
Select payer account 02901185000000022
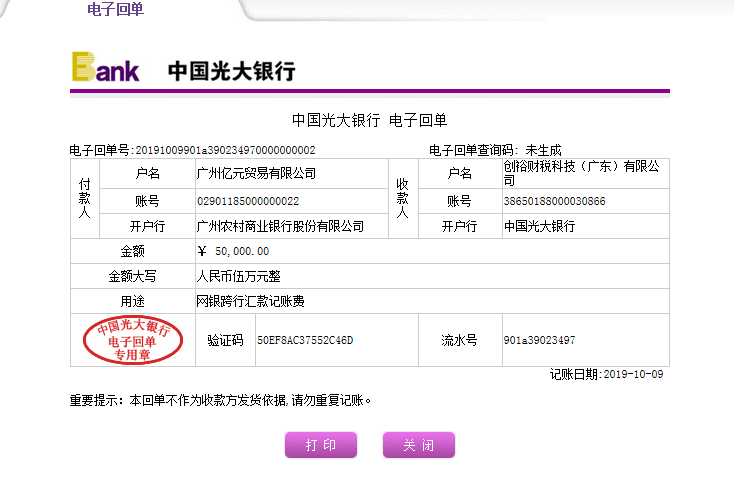248,201
